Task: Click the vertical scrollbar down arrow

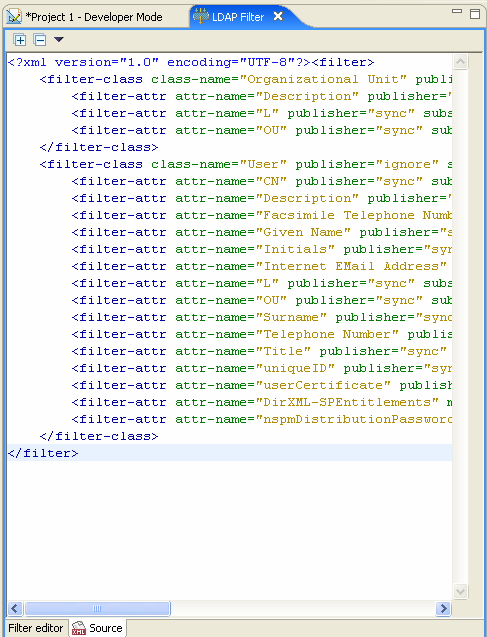Action: click(460, 591)
